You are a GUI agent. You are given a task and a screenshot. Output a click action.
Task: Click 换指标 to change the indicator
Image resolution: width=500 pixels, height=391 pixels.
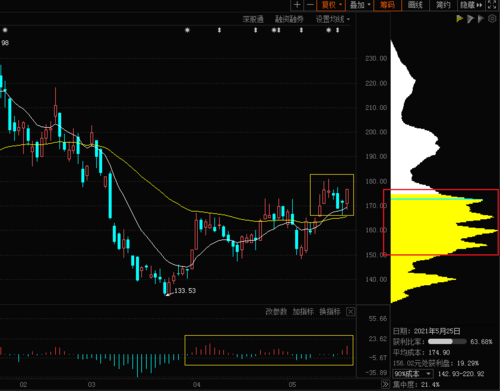click(x=330, y=312)
